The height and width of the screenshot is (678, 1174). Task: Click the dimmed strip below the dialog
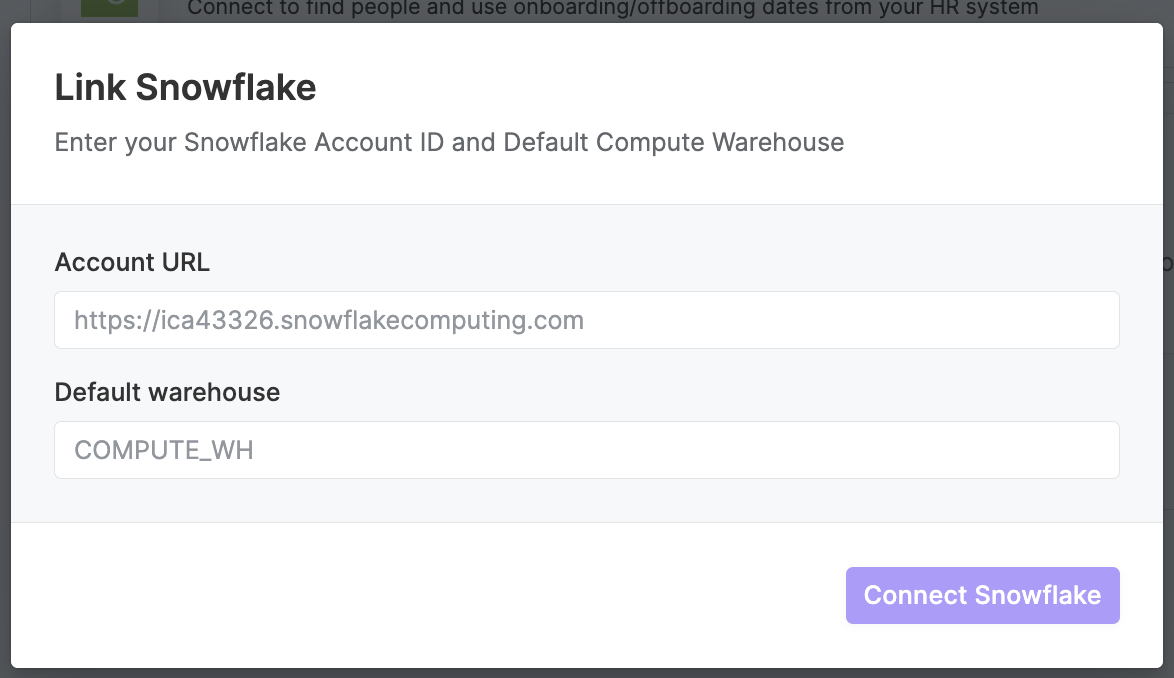pyautogui.click(x=587, y=674)
